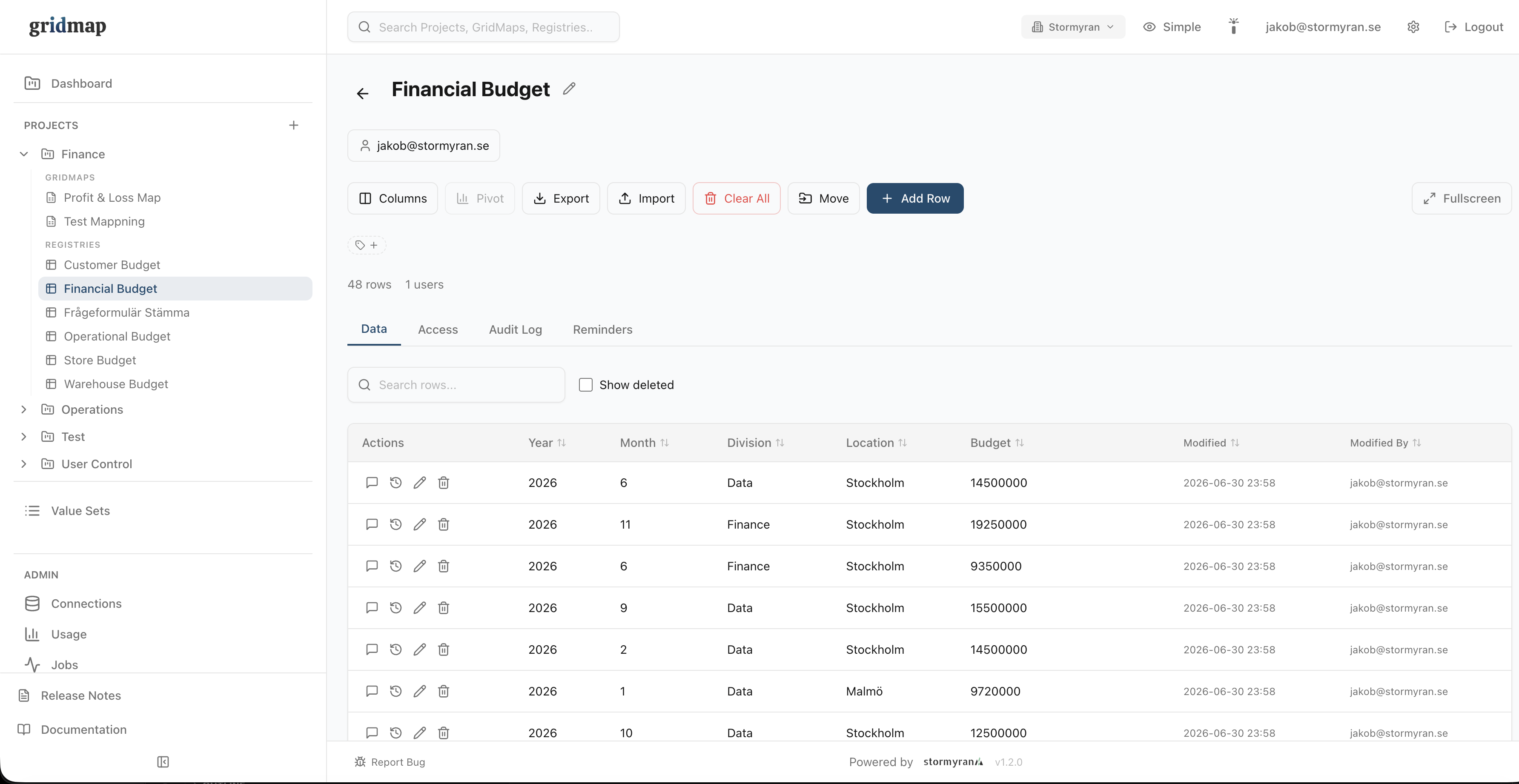Viewport: 1519px width, 784px height.
Task: Click the Move button
Action: (823, 199)
